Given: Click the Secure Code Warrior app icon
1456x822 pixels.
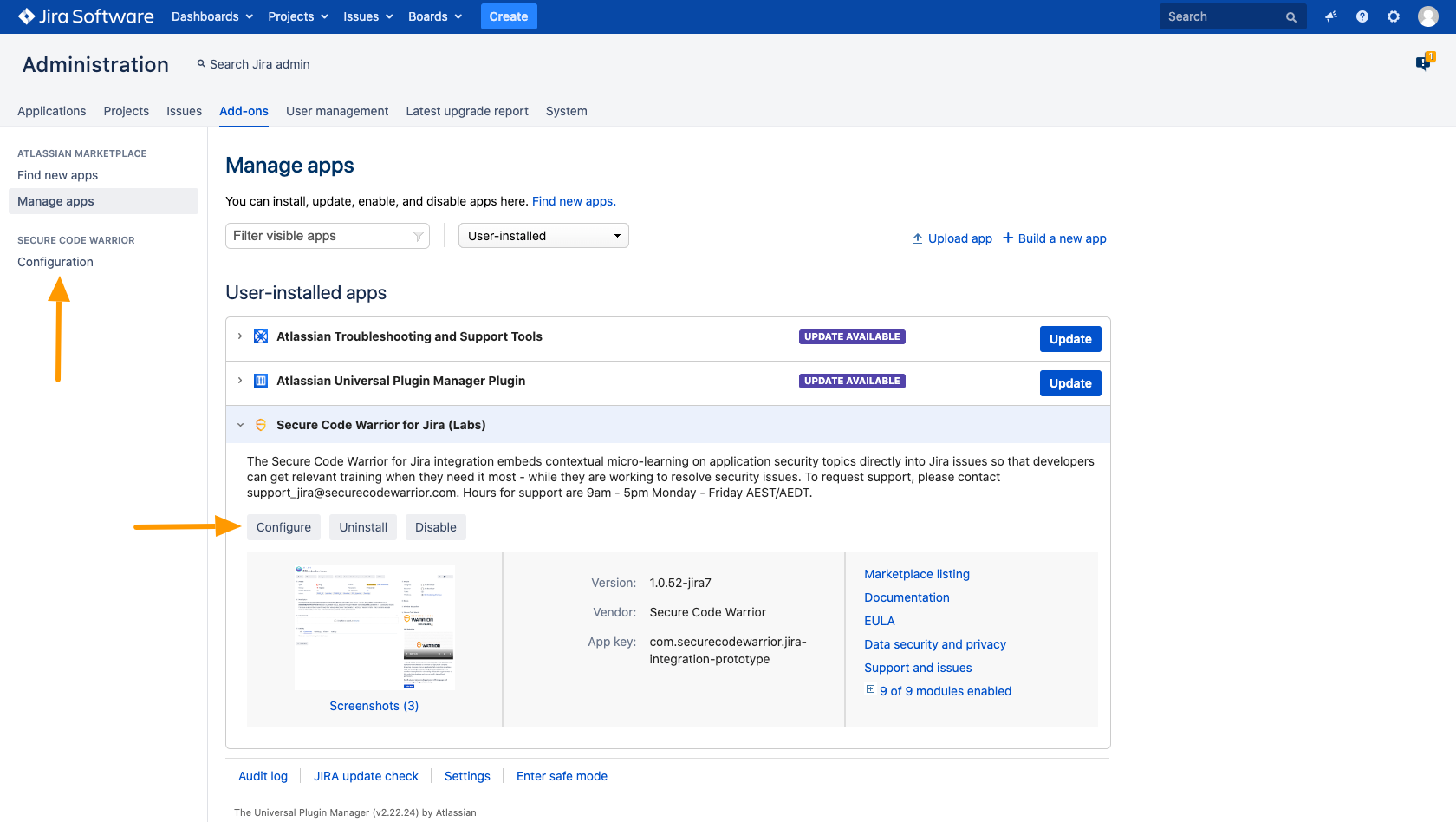Looking at the screenshot, I should click(x=261, y=425).
